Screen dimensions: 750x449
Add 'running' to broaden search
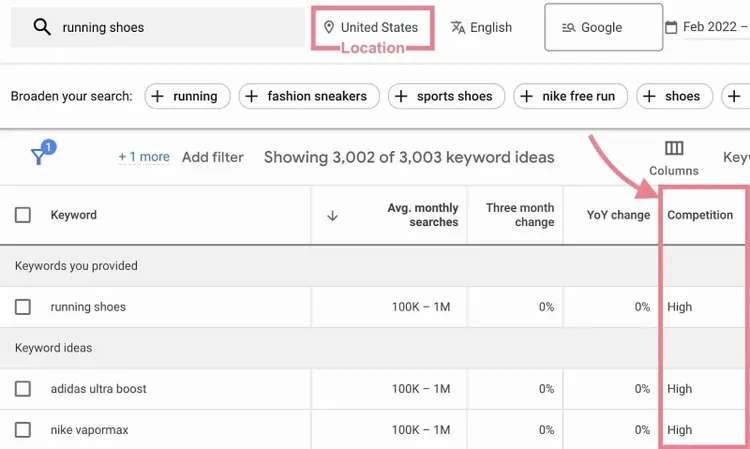[x=188, y=96]
